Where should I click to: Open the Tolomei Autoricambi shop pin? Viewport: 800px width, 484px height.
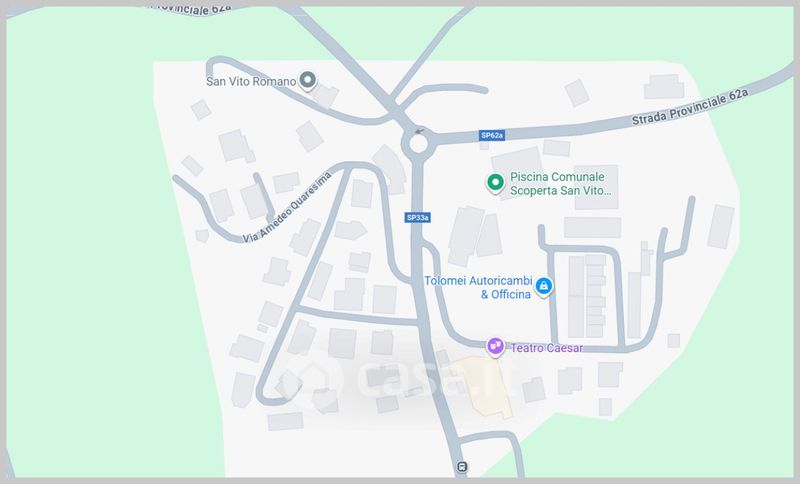544,287
